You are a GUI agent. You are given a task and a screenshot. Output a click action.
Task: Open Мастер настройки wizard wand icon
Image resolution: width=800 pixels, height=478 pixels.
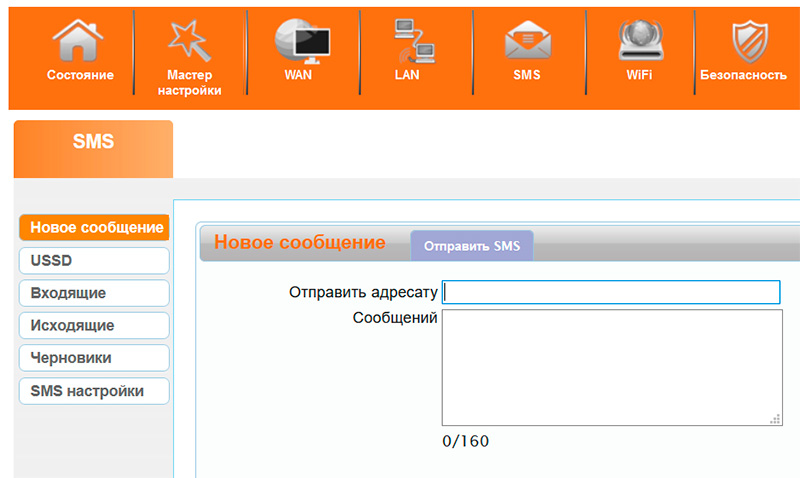[189, 42]
